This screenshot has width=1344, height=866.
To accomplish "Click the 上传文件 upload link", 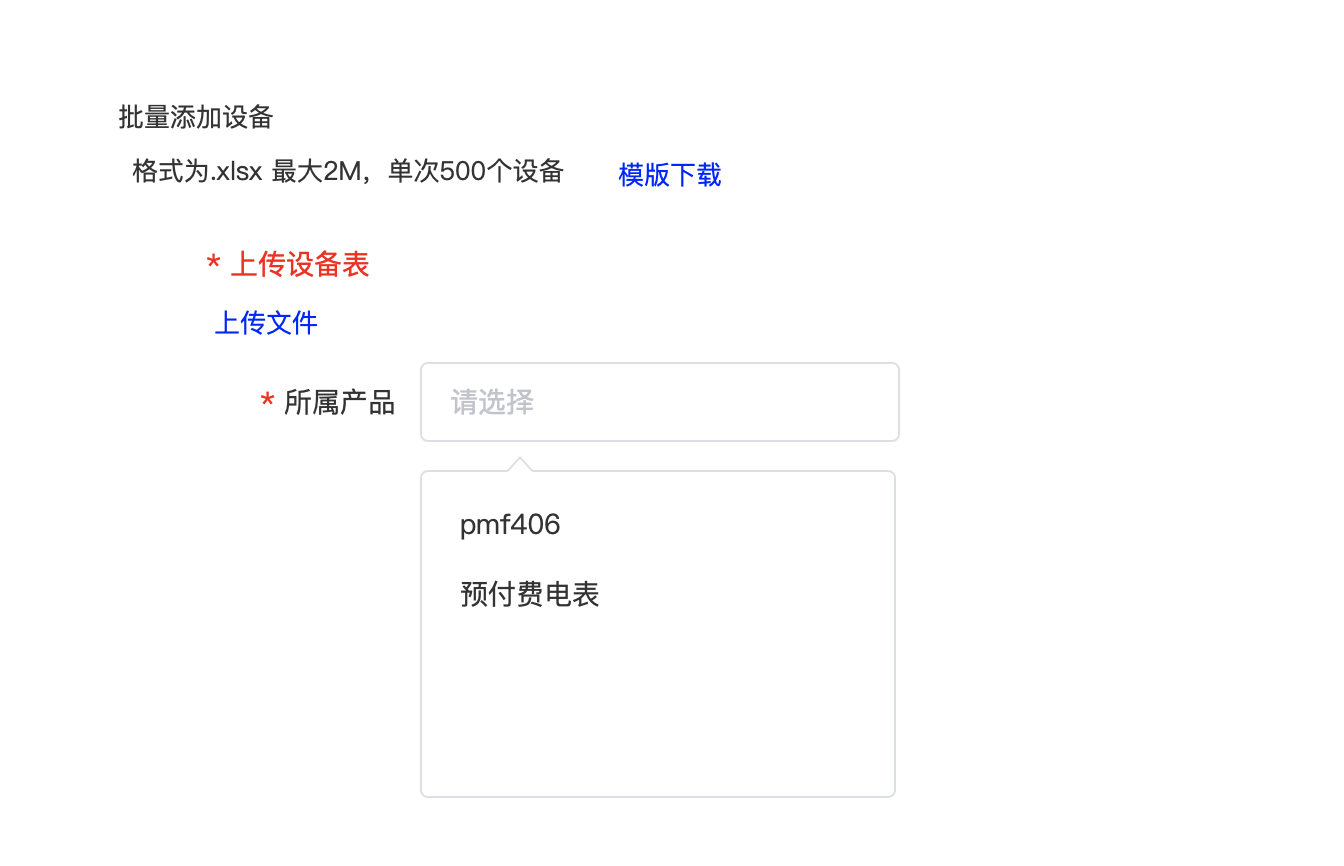I will click(266, 323).
